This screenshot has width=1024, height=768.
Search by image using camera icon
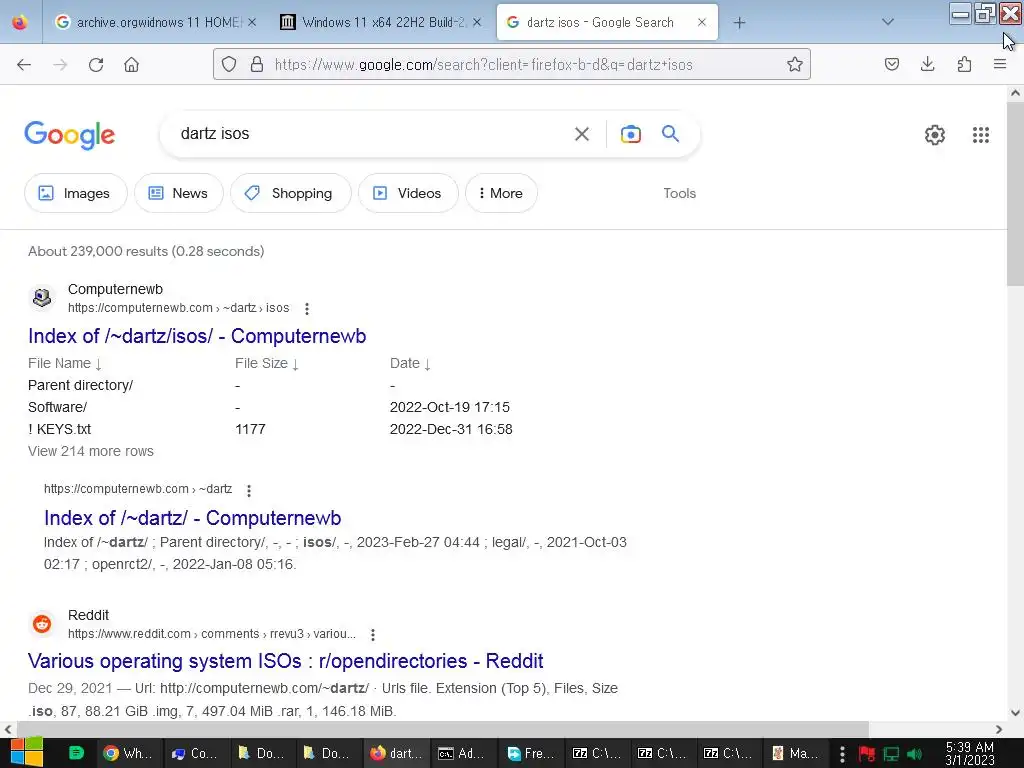point(630,134)
